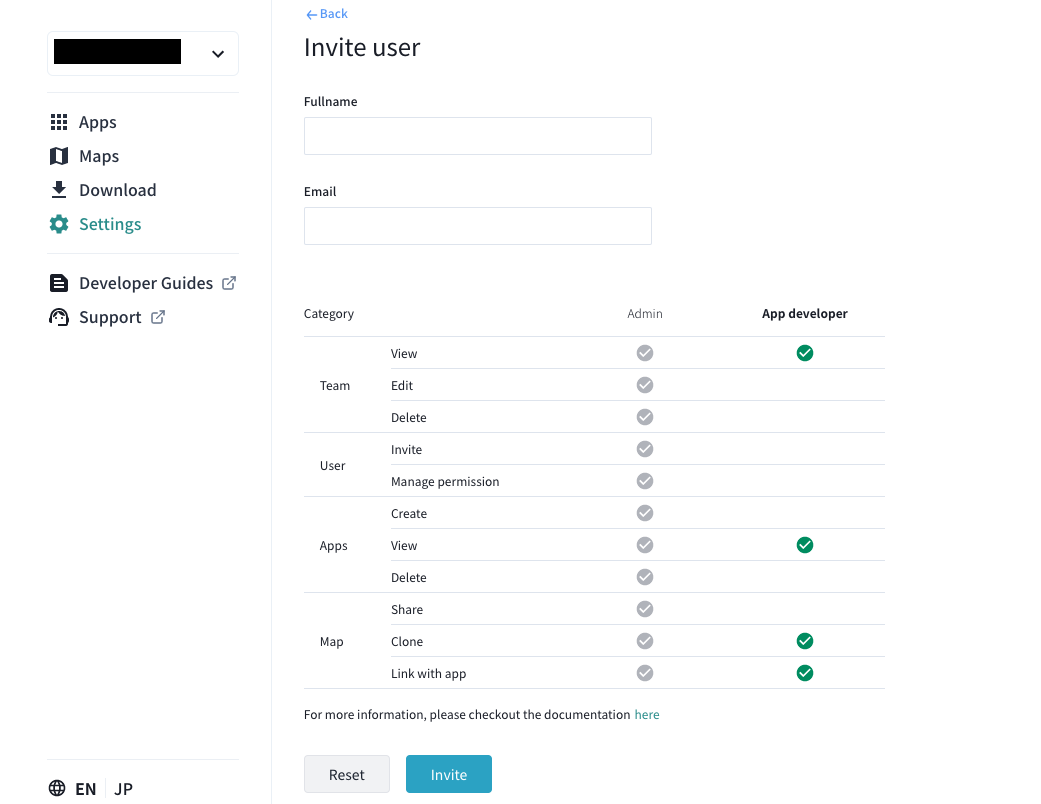The width and height of the screenshot is (1041, 804).
Task: Click external-link icon beside Support
Action: [x=158, y=317]
